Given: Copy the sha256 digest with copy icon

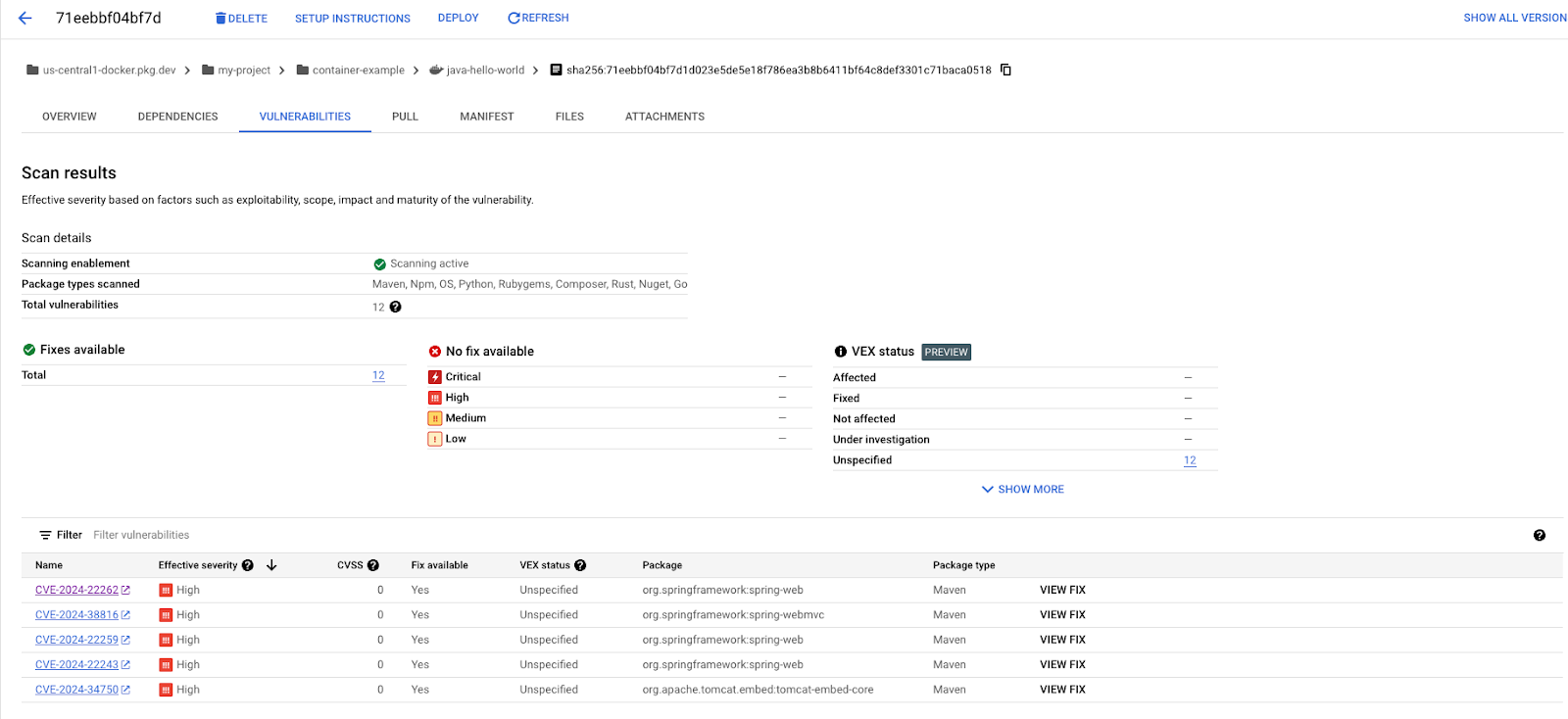Looking at the screenshot, I should point(1005,70).
